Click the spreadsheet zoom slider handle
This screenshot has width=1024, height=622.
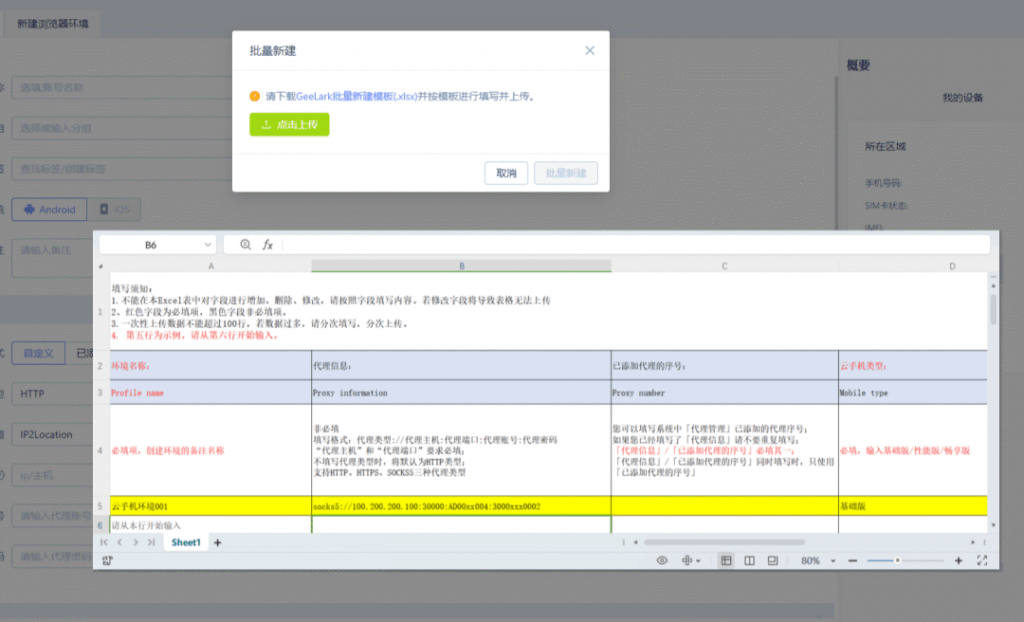[897, 561]
